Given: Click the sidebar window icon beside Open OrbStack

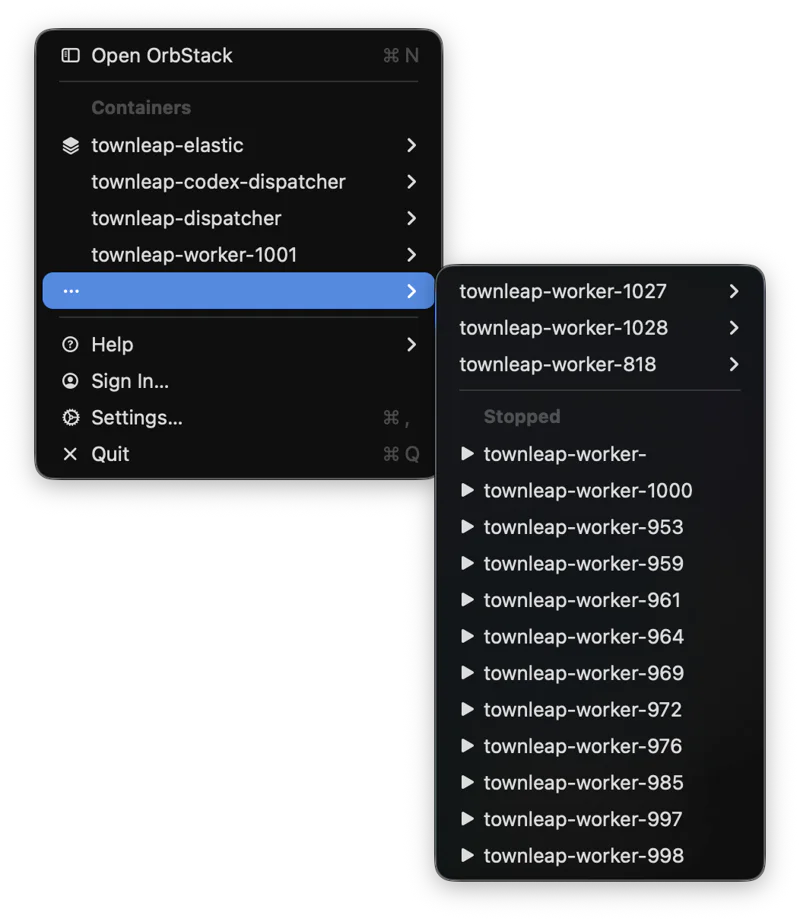Looking at the screenshot, I should [71, 55].
